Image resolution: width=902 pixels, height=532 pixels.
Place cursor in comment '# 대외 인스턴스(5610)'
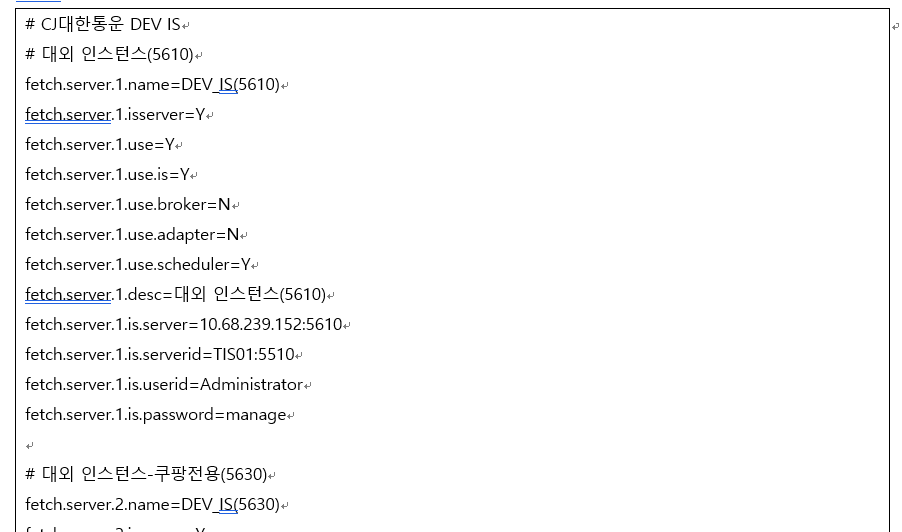click(x=109, y=55)
